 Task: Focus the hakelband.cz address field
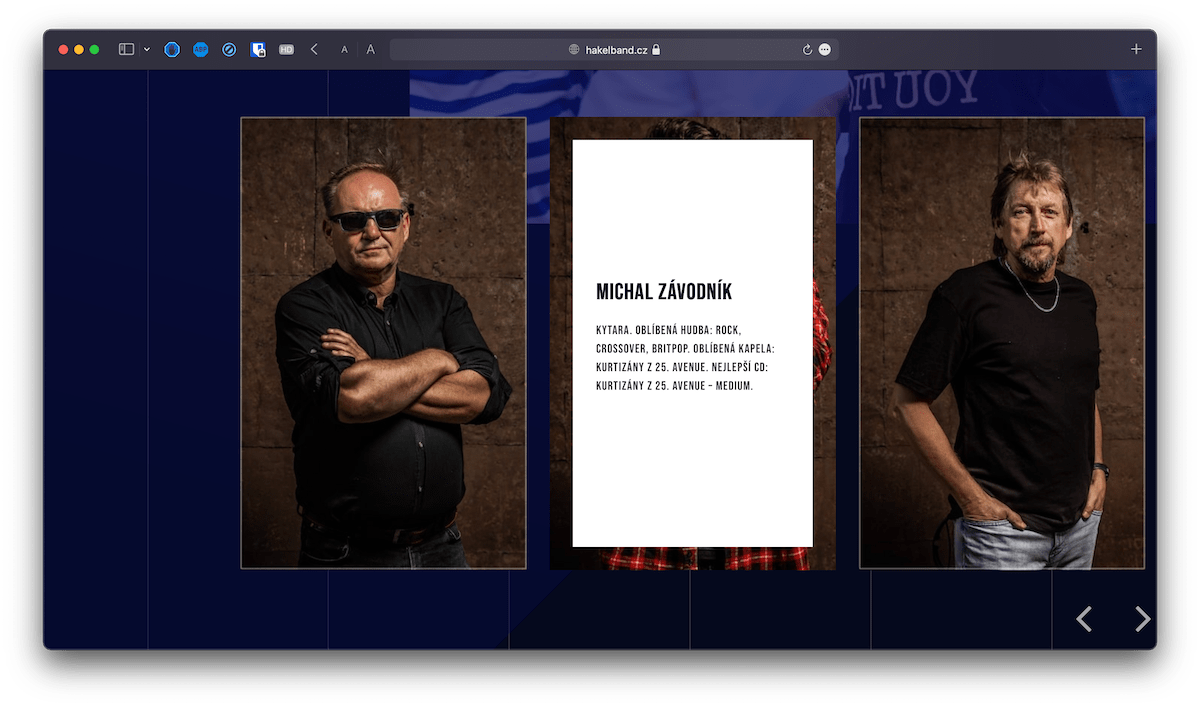coord(613,49)
